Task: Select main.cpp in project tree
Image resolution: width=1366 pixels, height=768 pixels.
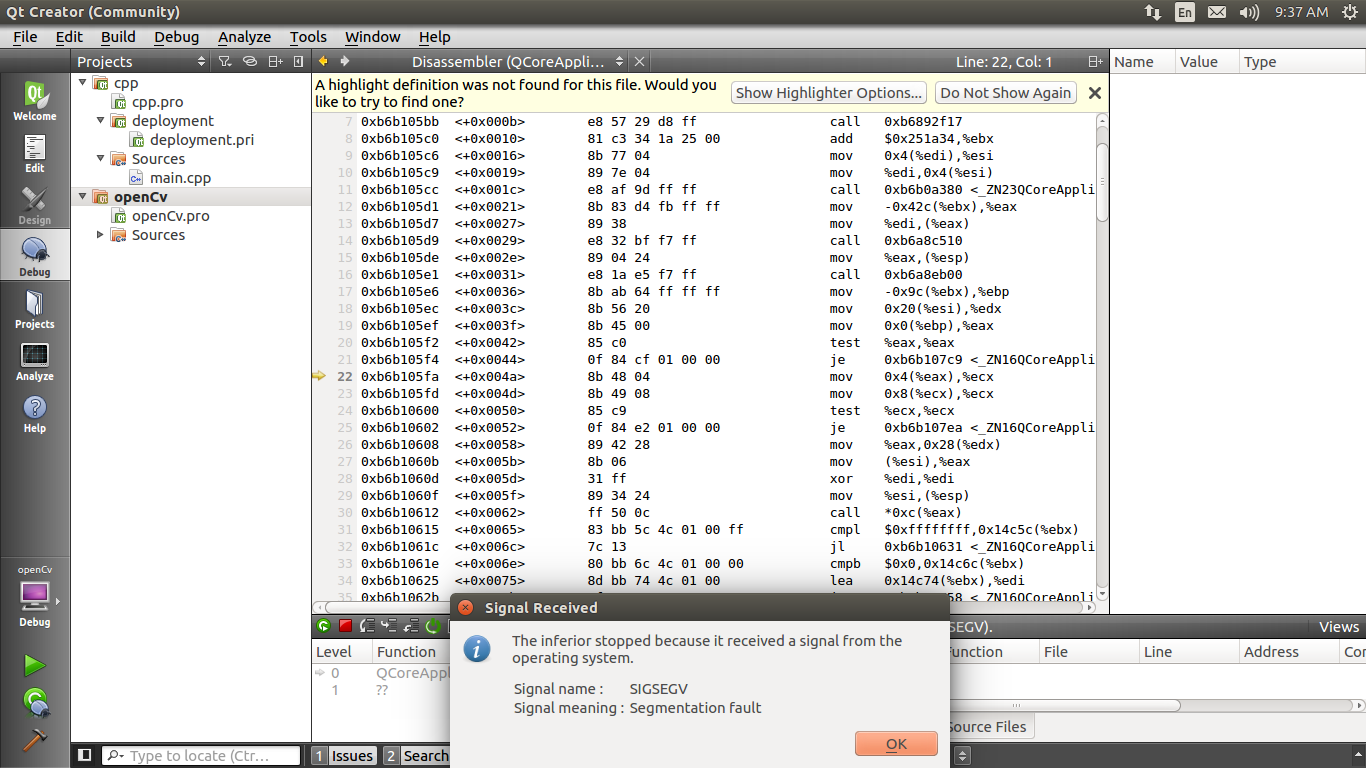Action: [180, 177]
